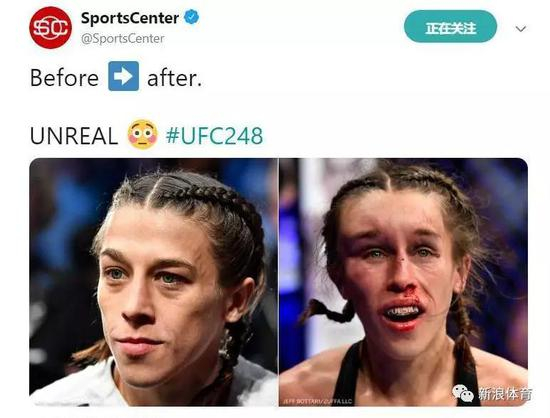Open the right 'after' photo
The height and width of the screenshot is (418, 550).
pyautogui.click(x=404, y=282)
